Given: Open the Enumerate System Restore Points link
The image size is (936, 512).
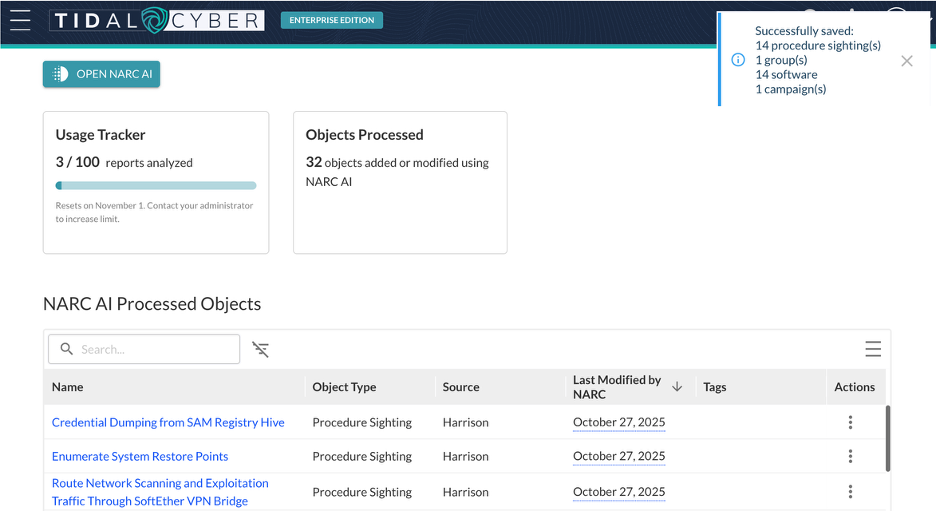Looking at the screenshot, I should click(x=140, y=456).
